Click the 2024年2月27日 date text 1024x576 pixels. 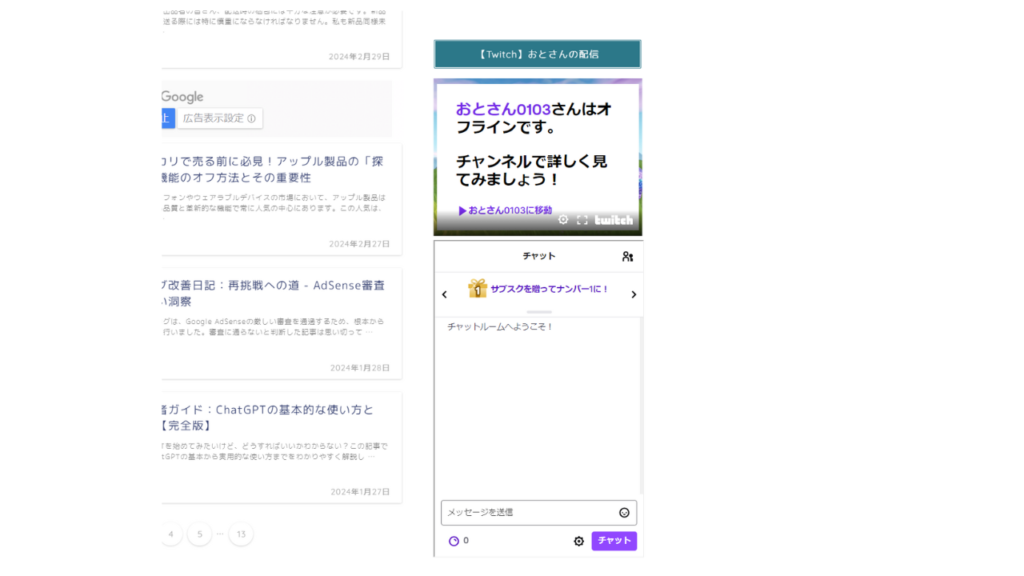[359, 244]
